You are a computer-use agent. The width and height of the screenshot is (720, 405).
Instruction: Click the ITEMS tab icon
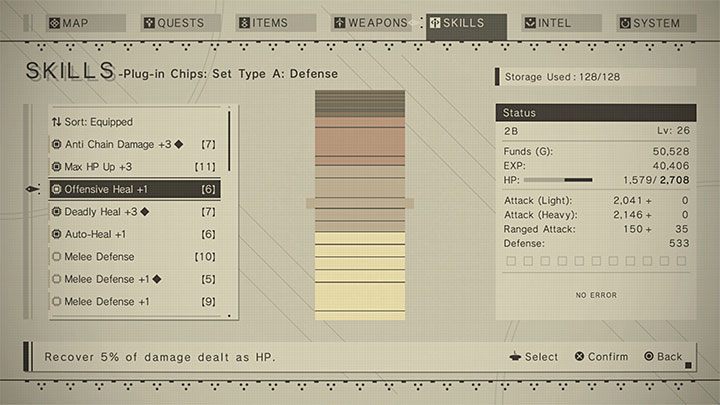pos(244,23)
